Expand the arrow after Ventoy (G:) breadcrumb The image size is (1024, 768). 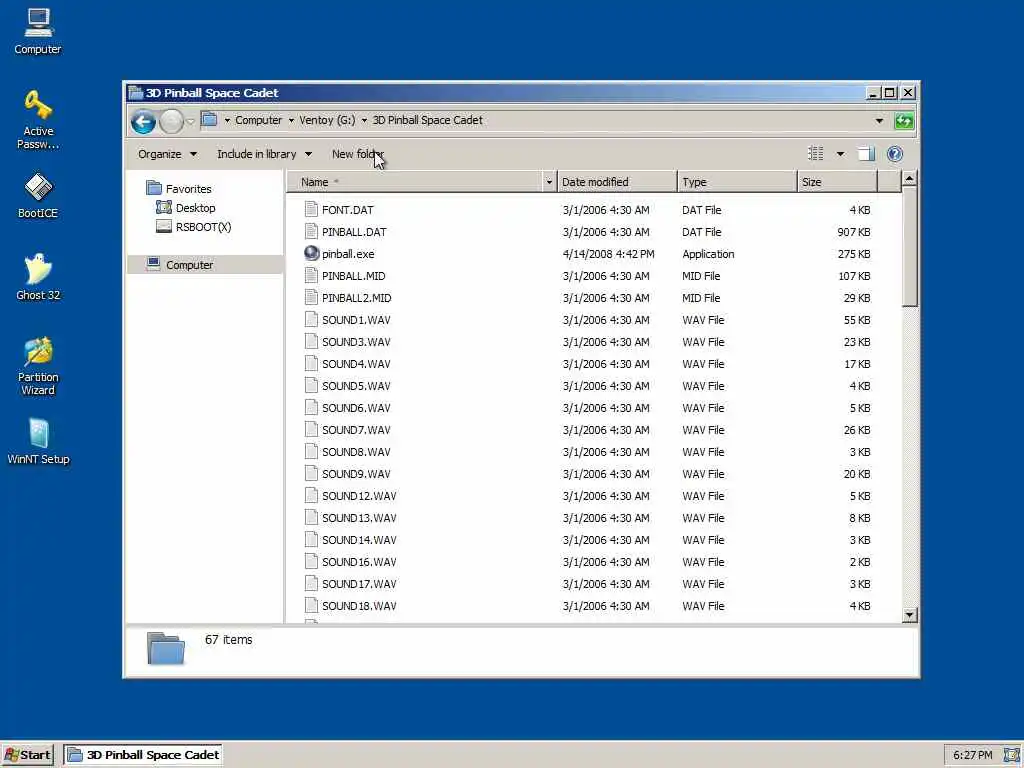[364, 120]
